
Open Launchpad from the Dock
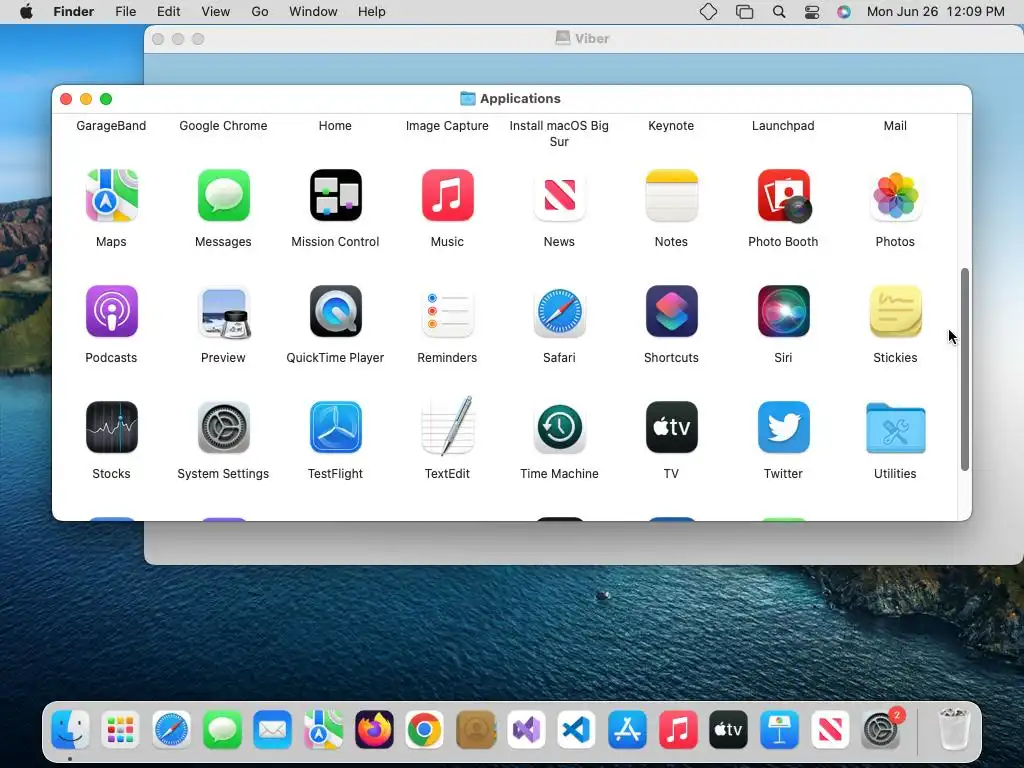(121, 729)
